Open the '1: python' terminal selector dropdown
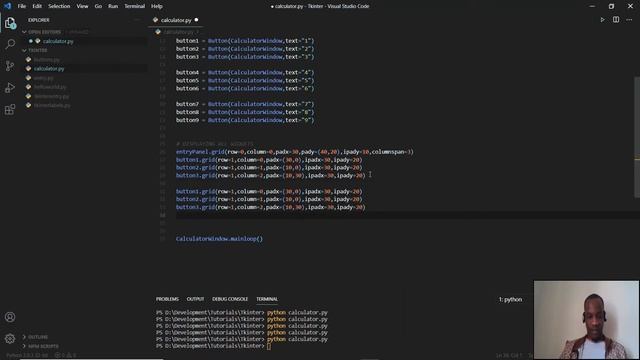The height and width of the screenshot is (360, 640). point(510,299)
